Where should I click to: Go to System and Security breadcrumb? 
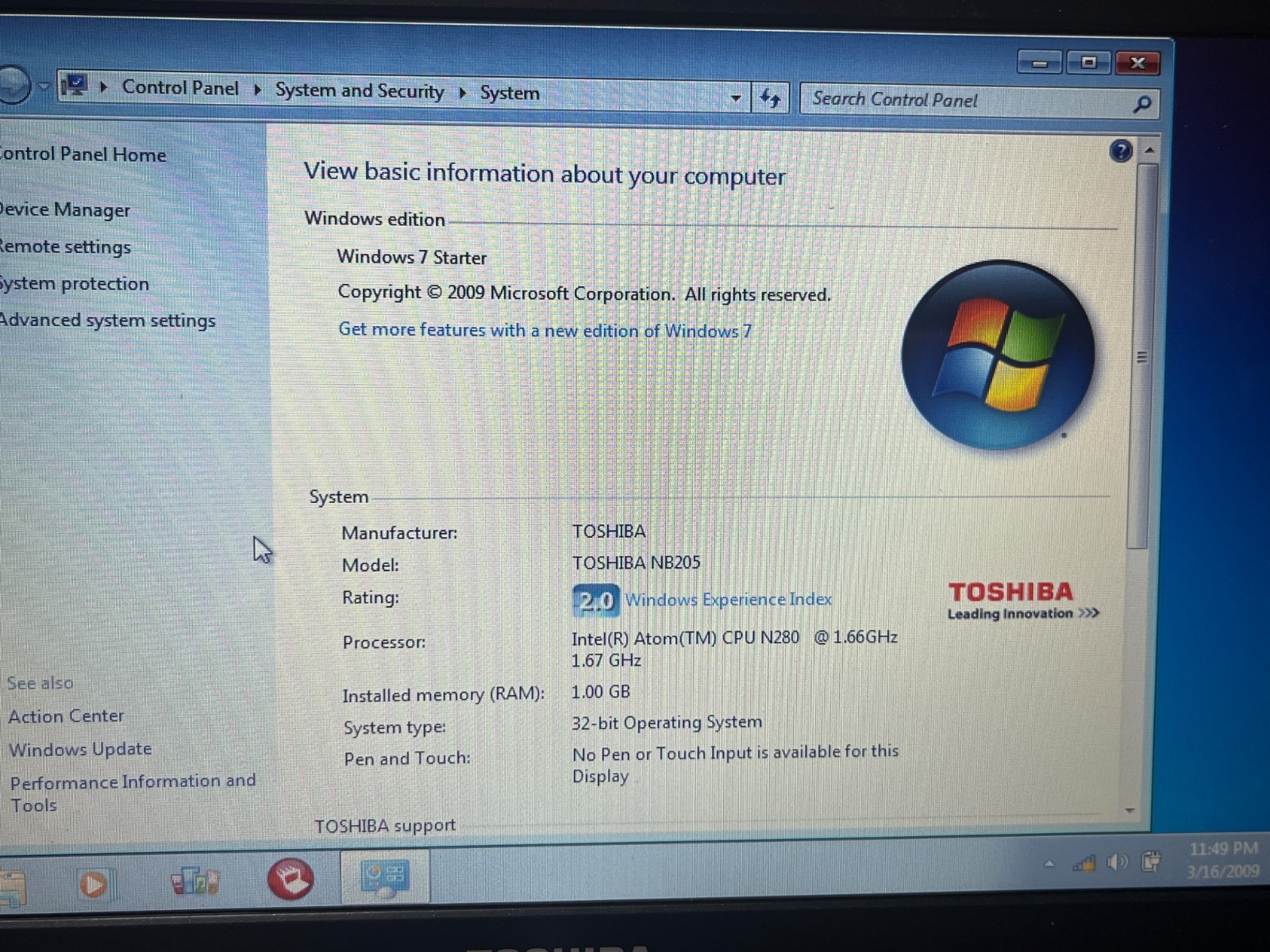(360, 90)
